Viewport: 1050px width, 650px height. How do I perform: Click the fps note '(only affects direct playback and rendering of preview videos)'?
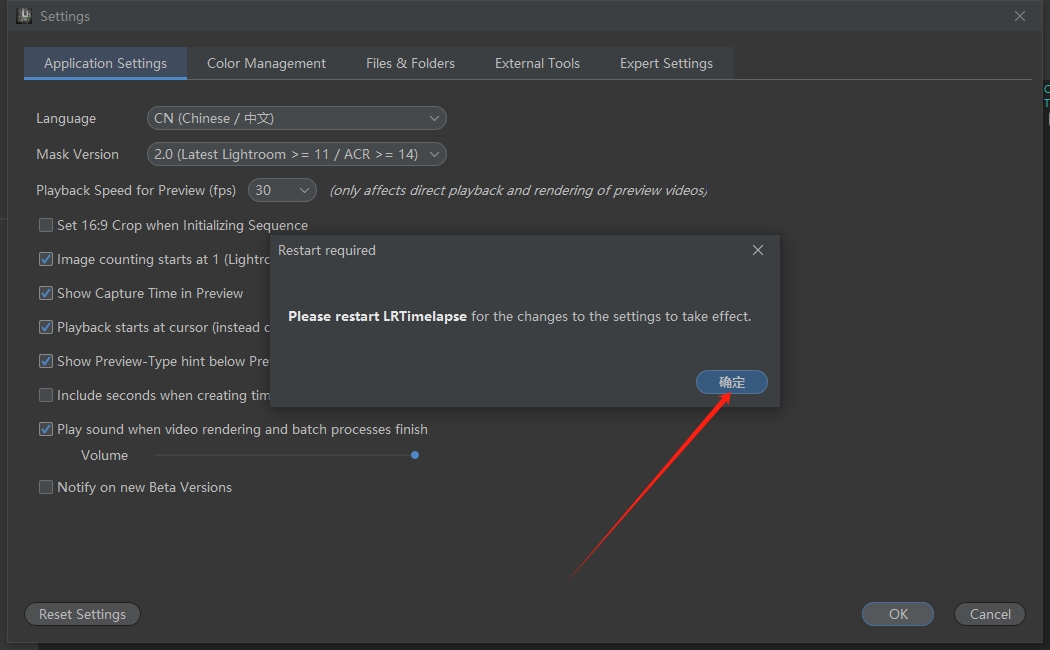click(x=518, y=191)
